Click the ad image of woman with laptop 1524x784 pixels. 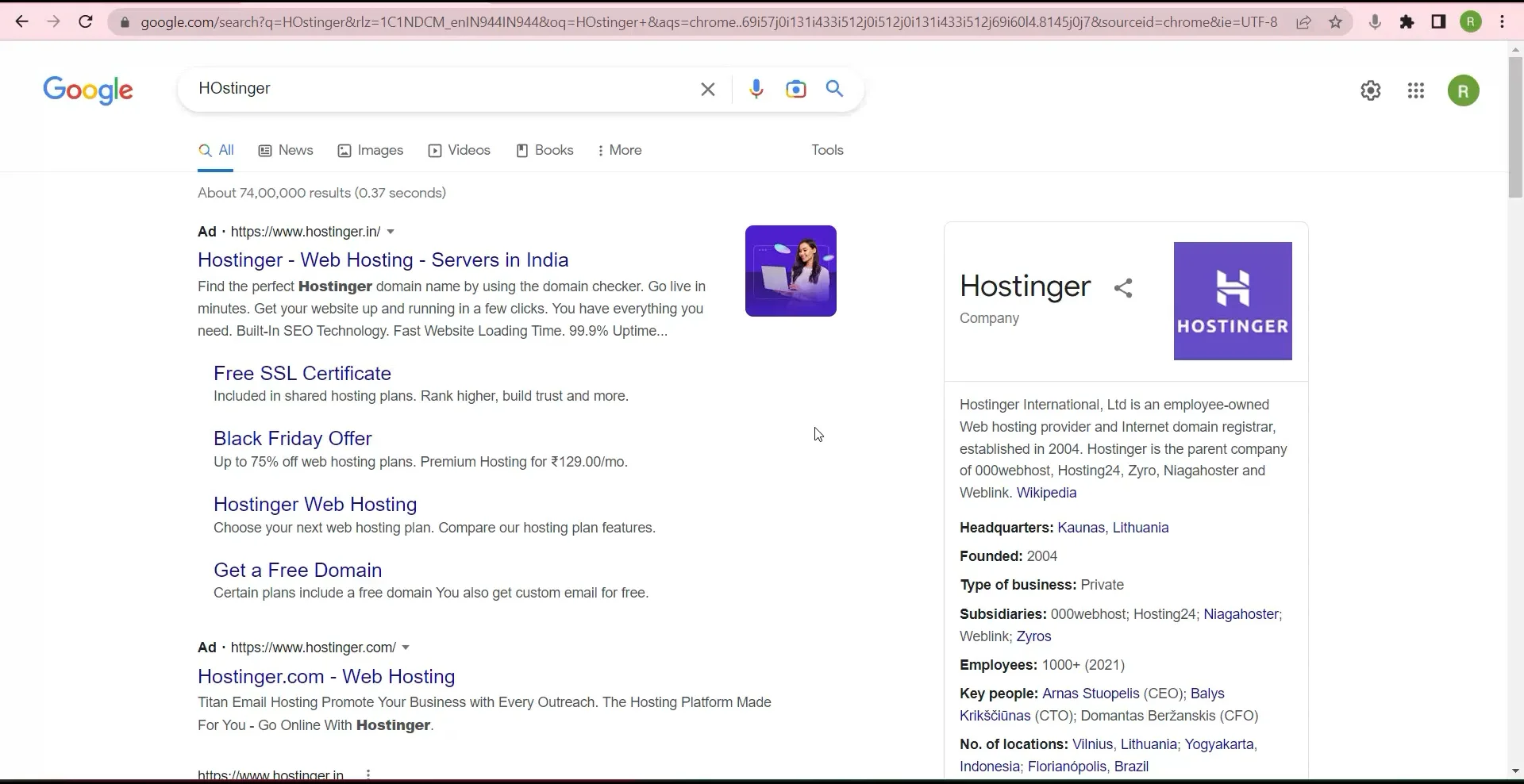coord(791,271)
